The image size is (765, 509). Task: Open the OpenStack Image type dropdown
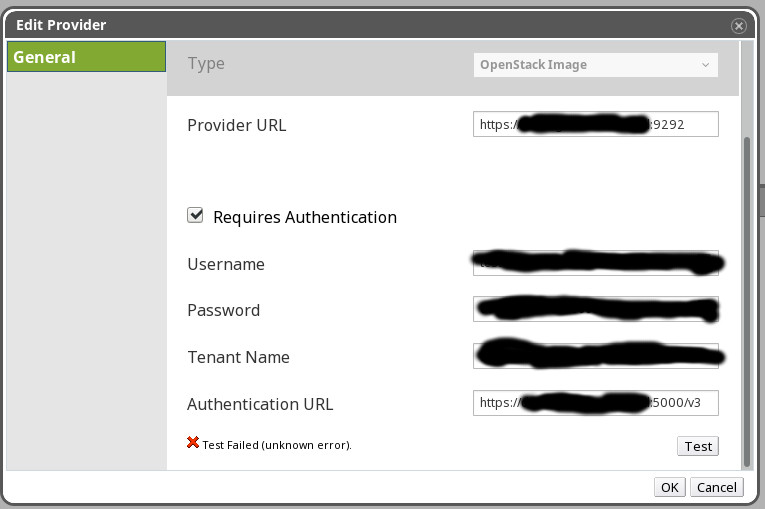tap(595, 65)
